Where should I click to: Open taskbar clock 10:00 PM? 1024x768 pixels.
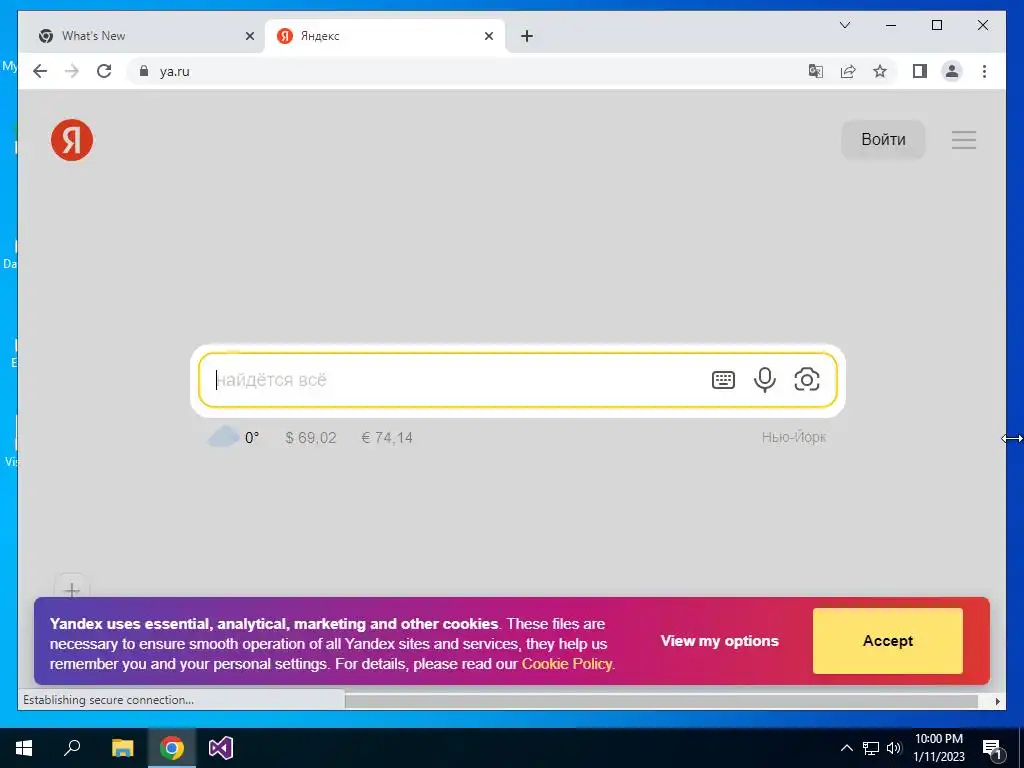pos(938,748)
